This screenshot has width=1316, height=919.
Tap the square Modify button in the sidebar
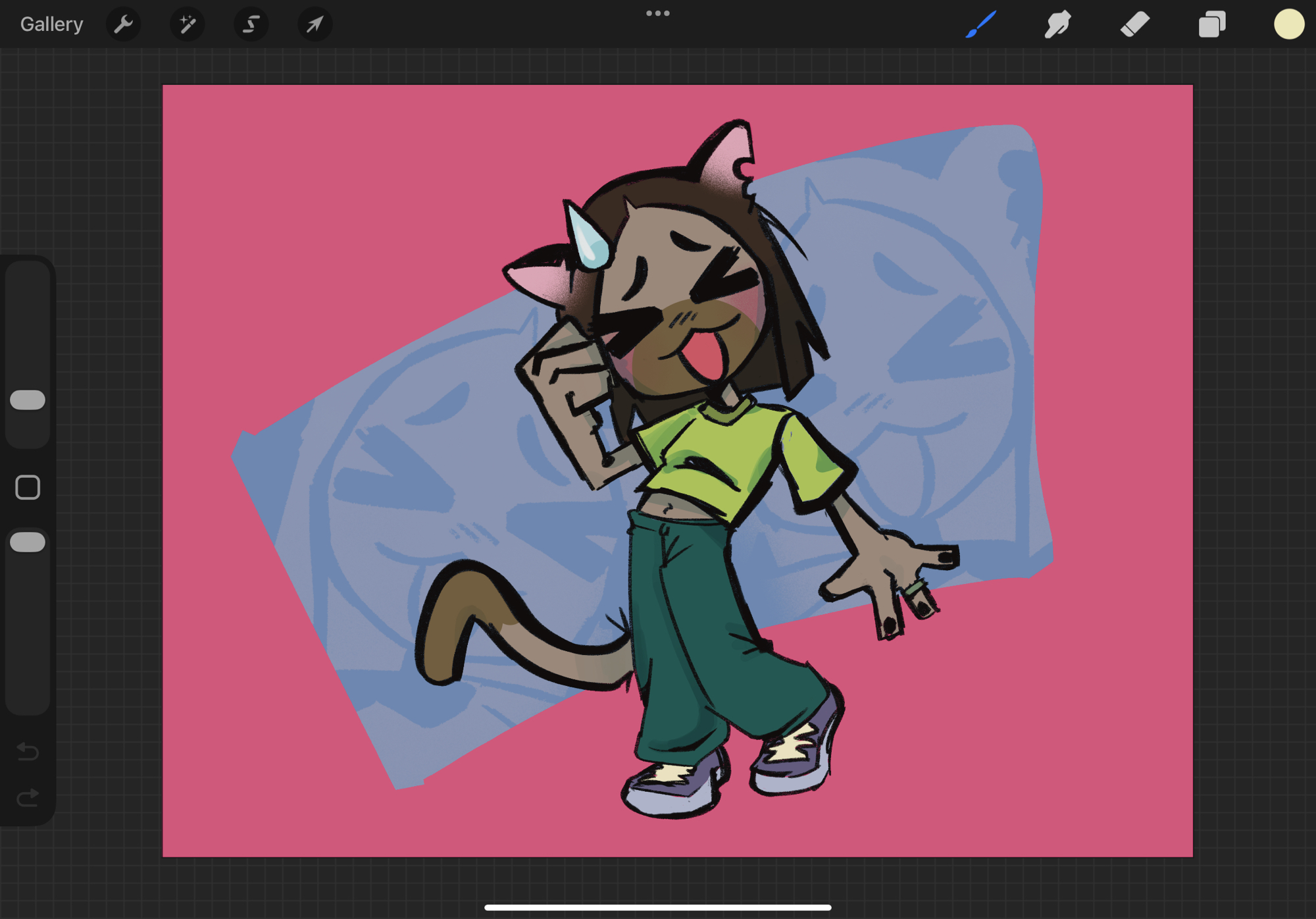click(28, 487)
